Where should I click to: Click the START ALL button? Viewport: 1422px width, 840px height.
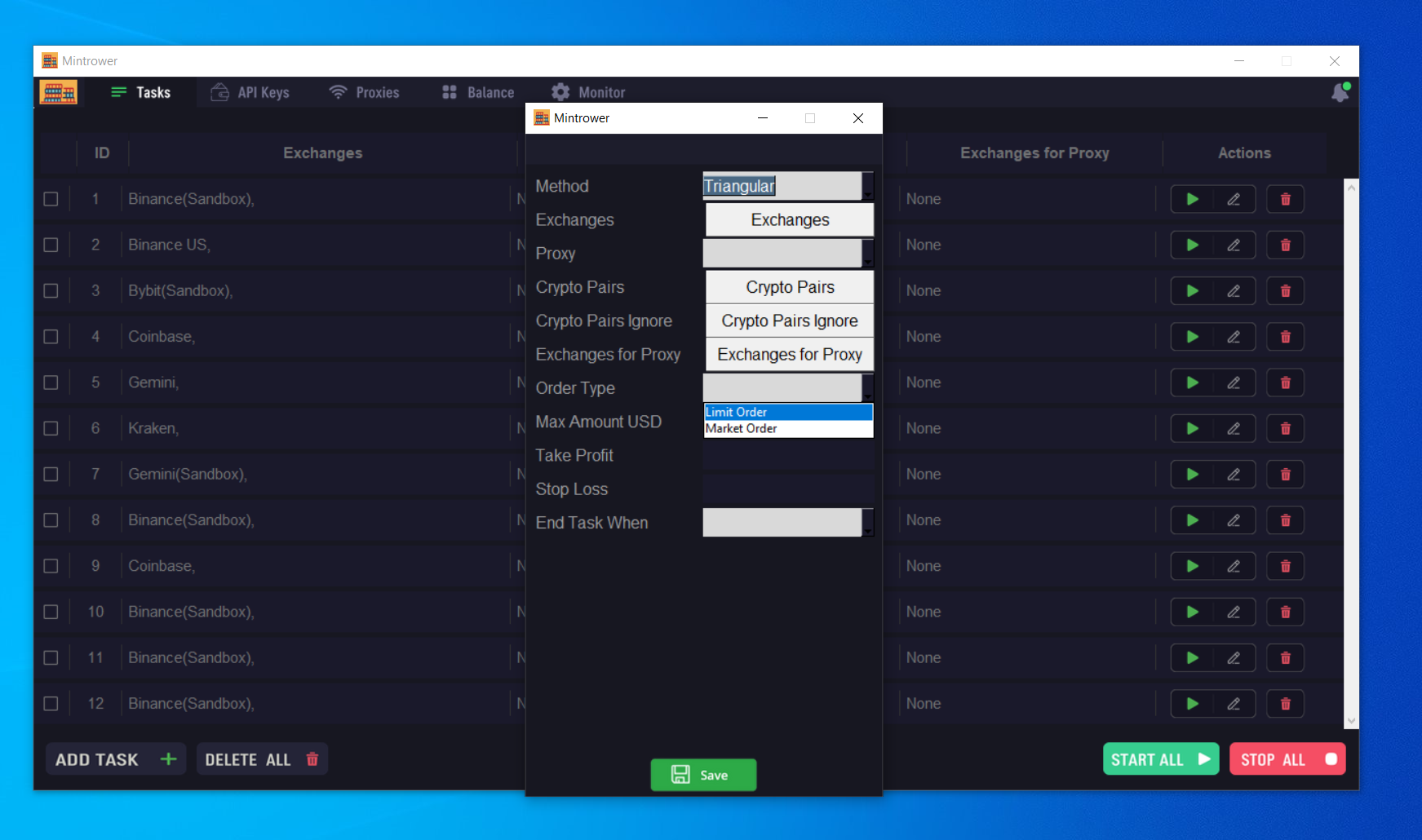coord(1160,759)
